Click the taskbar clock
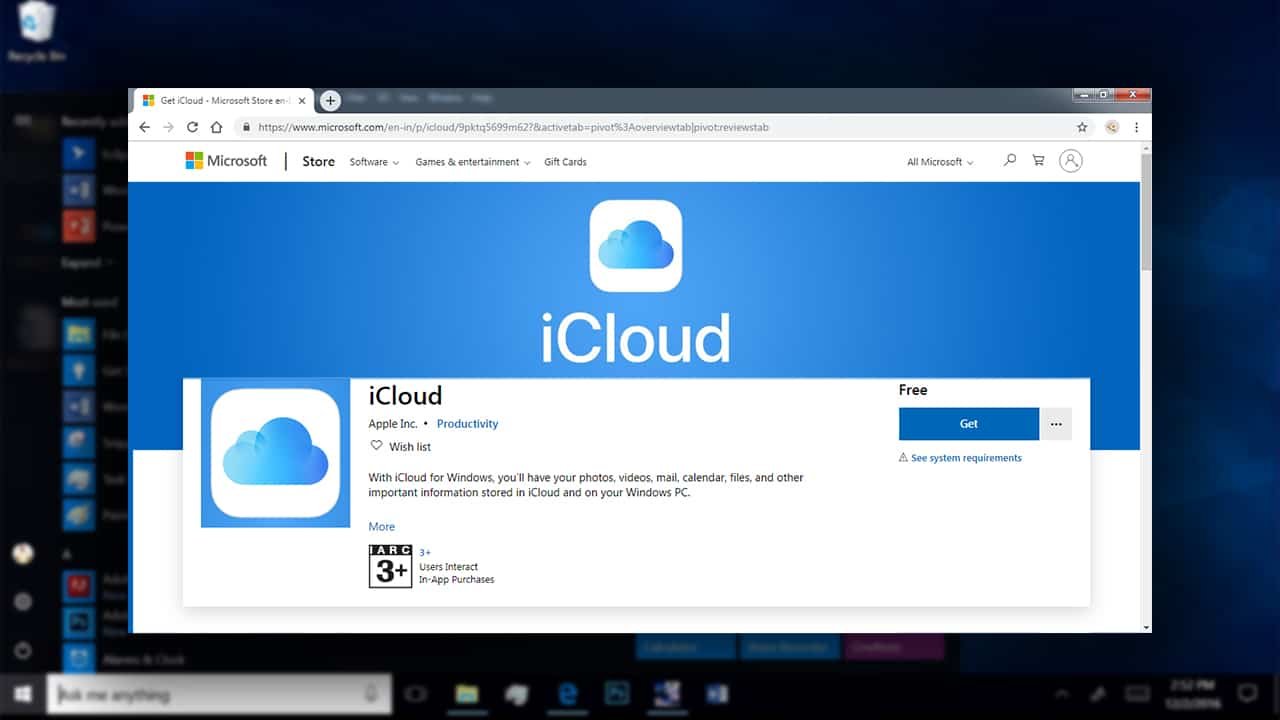Viewport: 1280px width, 720px height. click(x=1192, y=693)
